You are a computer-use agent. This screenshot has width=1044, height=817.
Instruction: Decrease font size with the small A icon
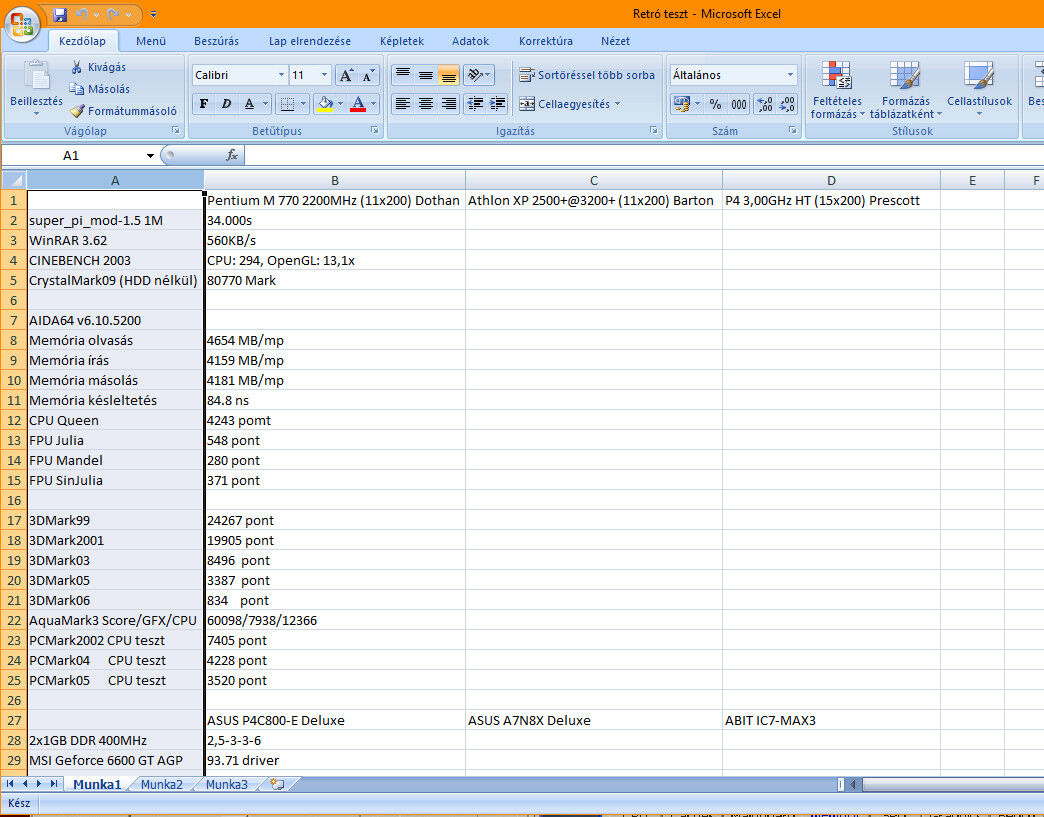click(x=368, y=75)
